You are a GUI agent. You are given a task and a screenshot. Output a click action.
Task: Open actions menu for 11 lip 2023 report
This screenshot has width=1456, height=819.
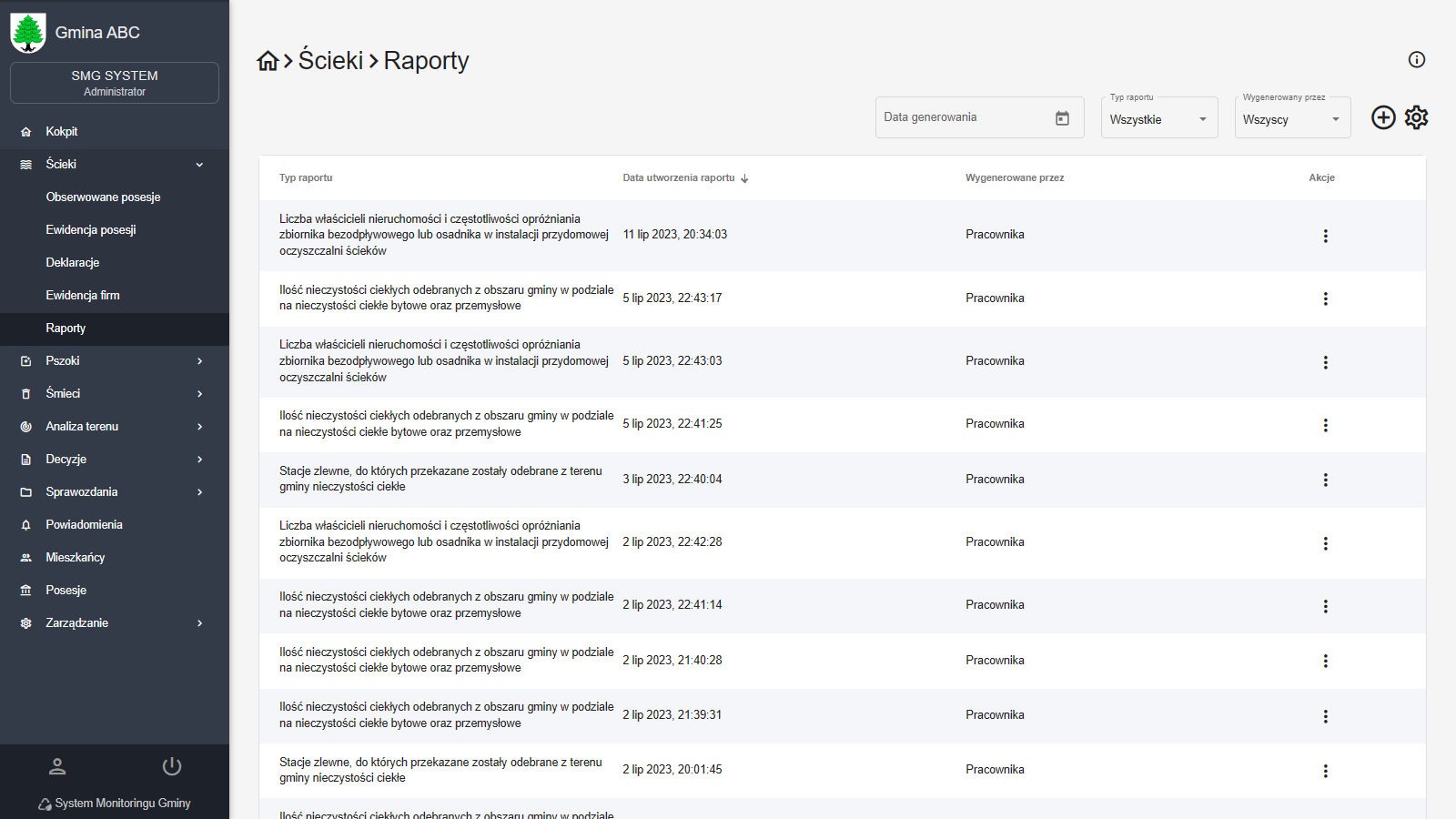1325,236
